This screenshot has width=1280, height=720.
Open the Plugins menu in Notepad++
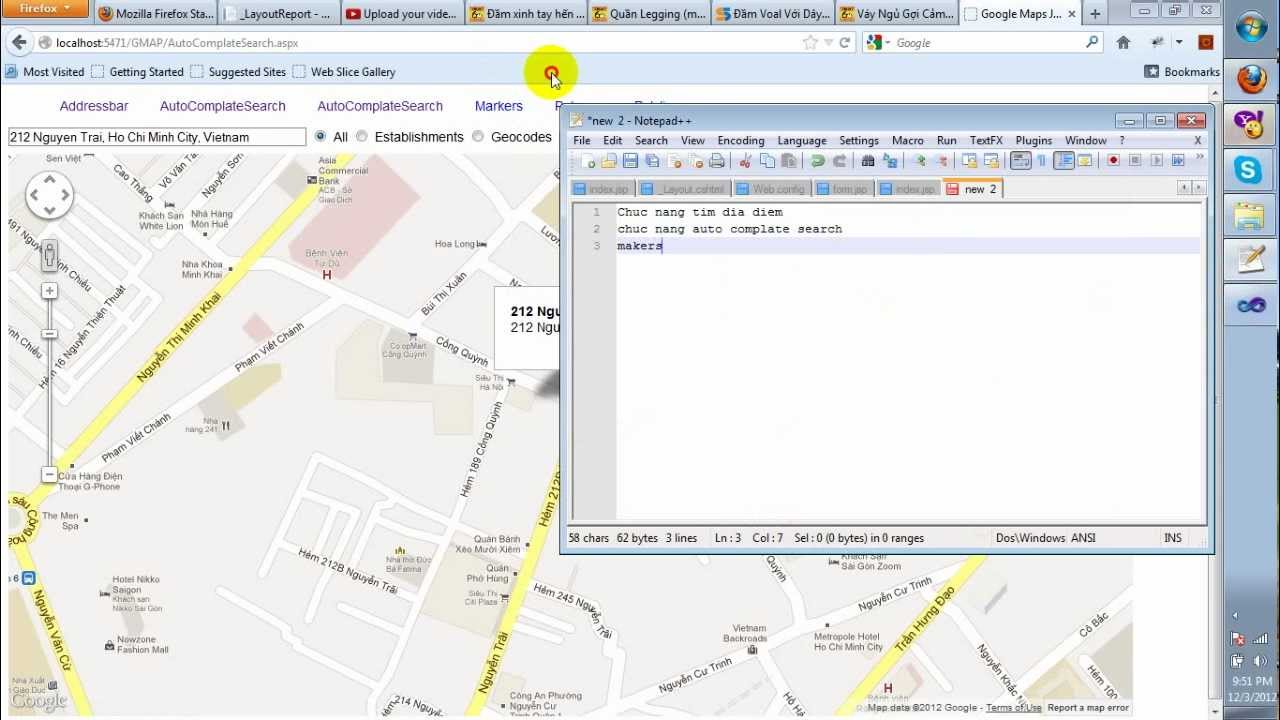(1034, 140)
